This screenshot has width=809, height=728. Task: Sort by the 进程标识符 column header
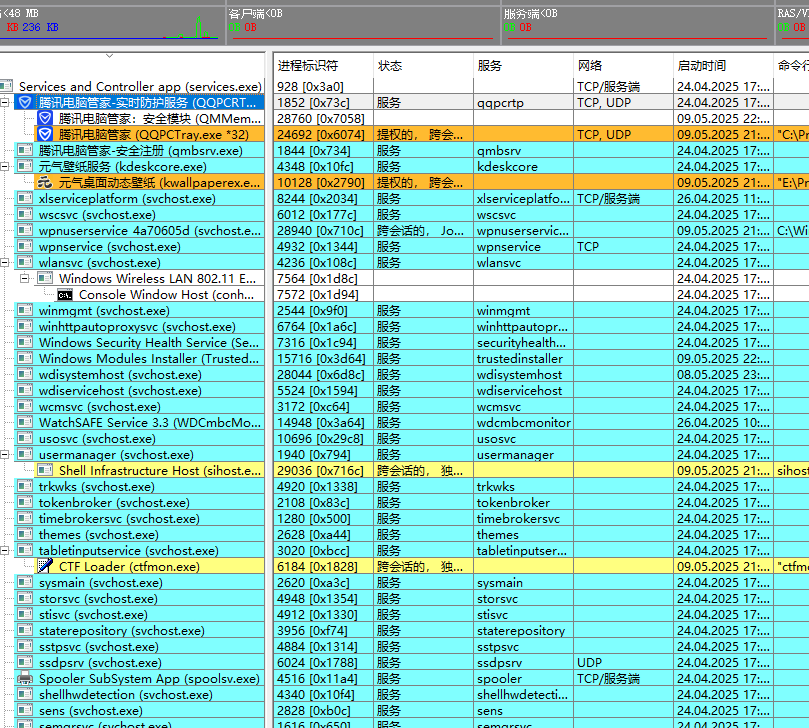click(308, 66)
